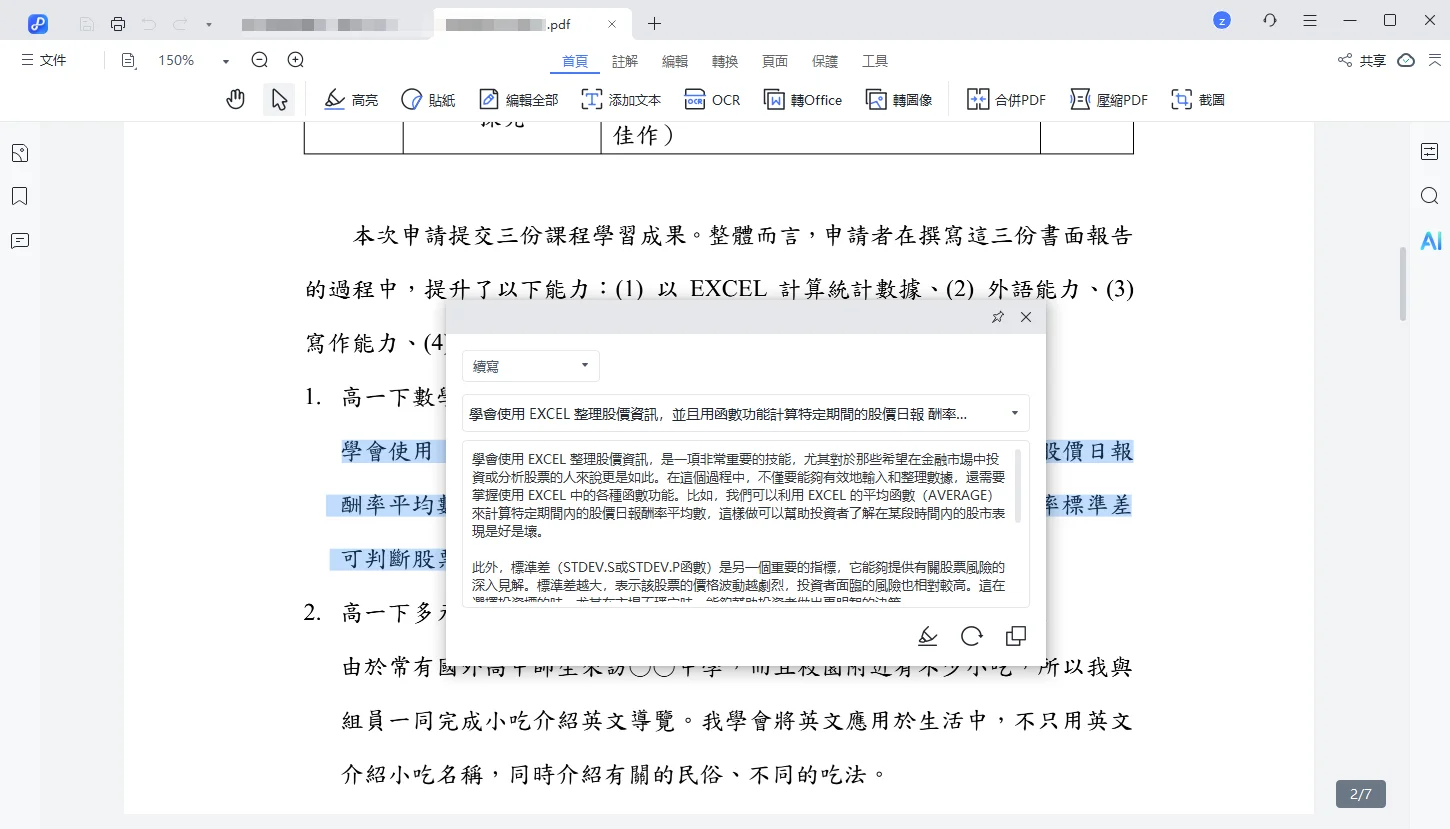Open the 續寫 mode dropdown

530,366
